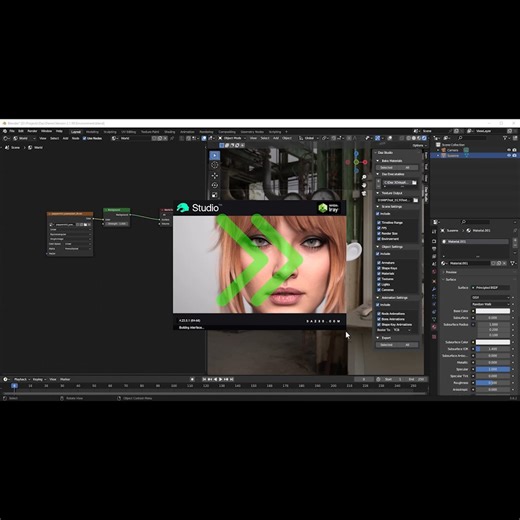
Task: Collapse the Bake Materials section
Action: coord(378,161)
